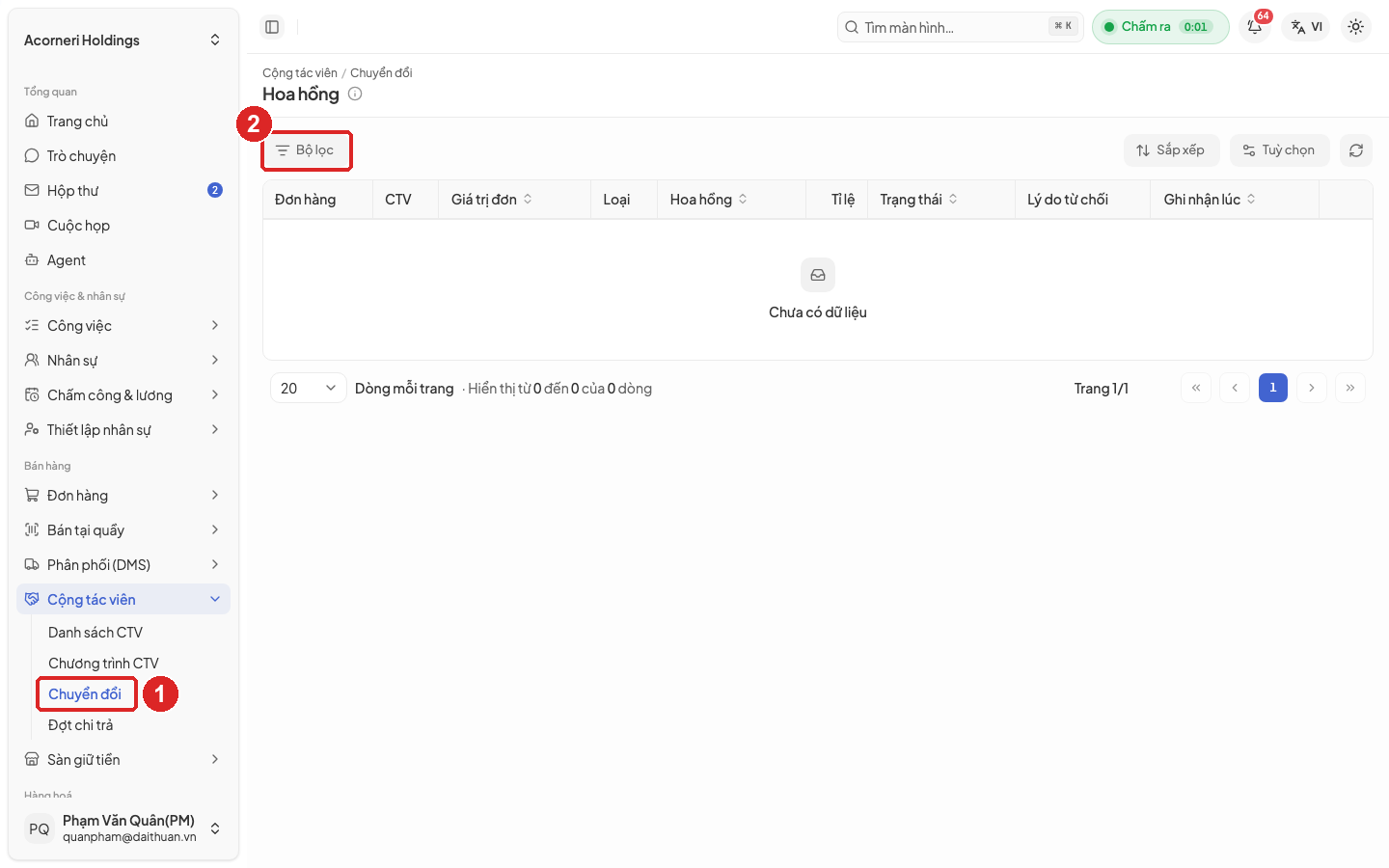The image size is (1389, 868).
Task: Sort by Ghi nhận lúc column
Action: [x=1210, y=200]
